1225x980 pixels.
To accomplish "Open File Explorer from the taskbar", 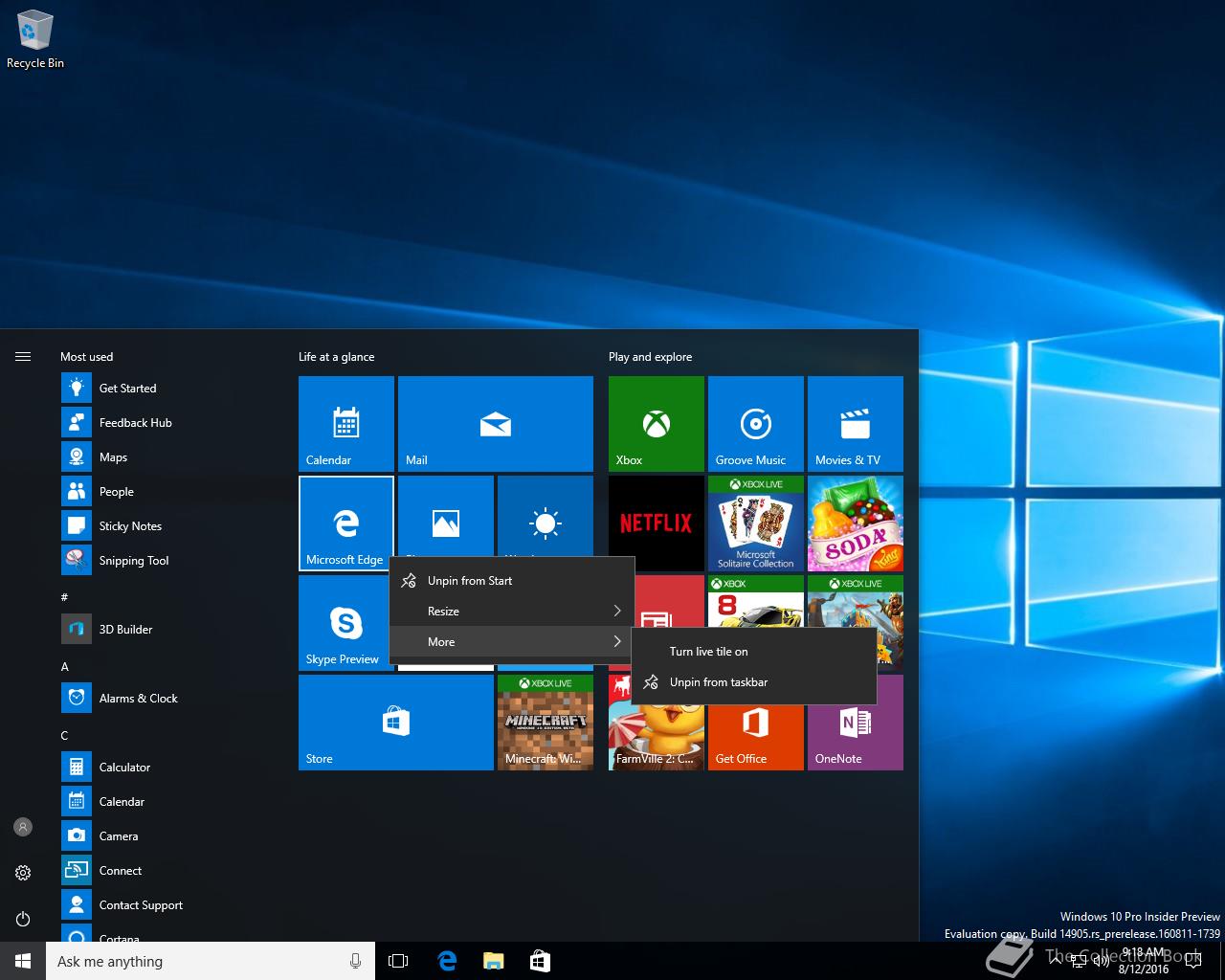I will click(493, 961).
